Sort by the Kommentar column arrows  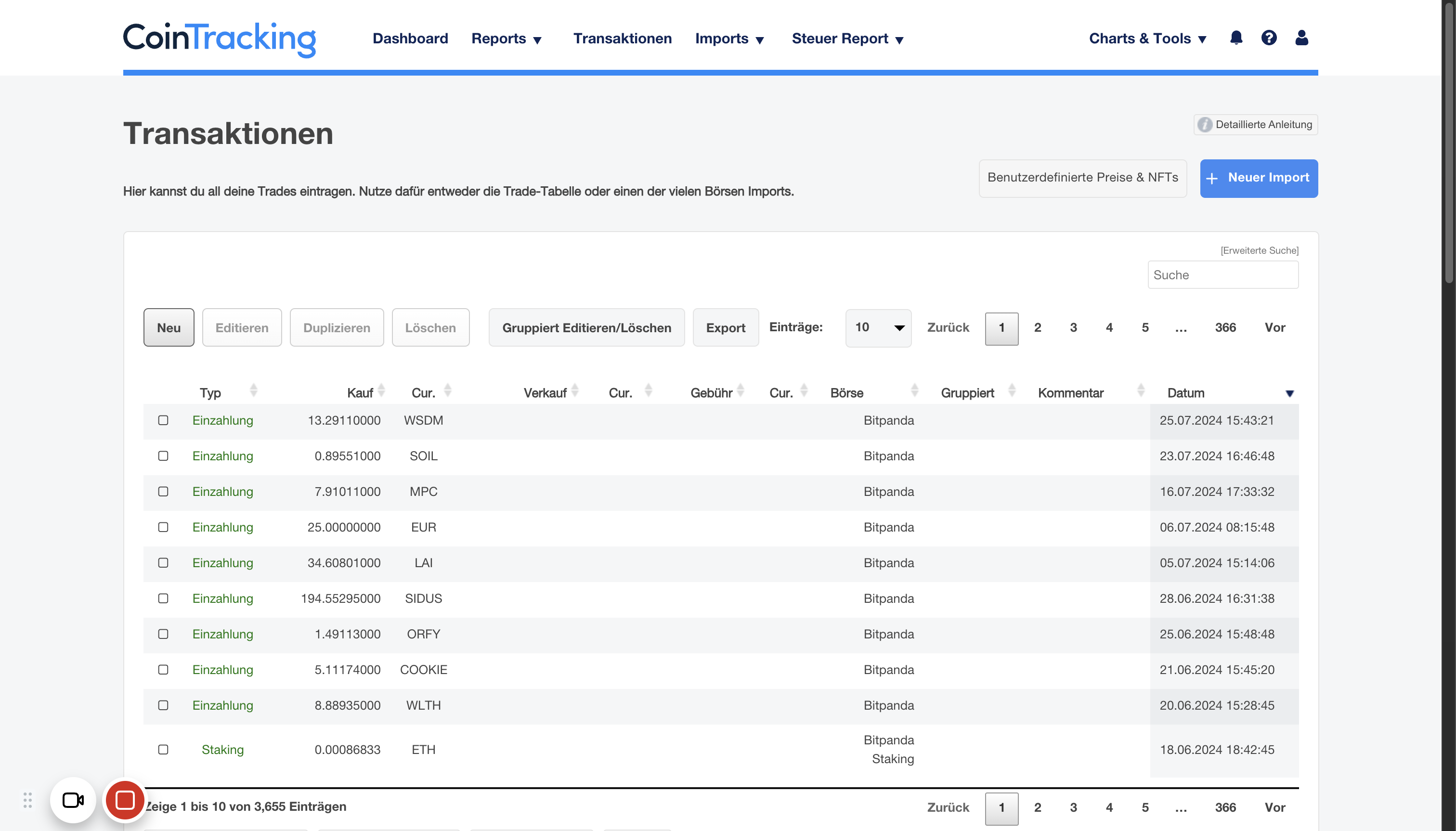click(x=1141, y=390)
